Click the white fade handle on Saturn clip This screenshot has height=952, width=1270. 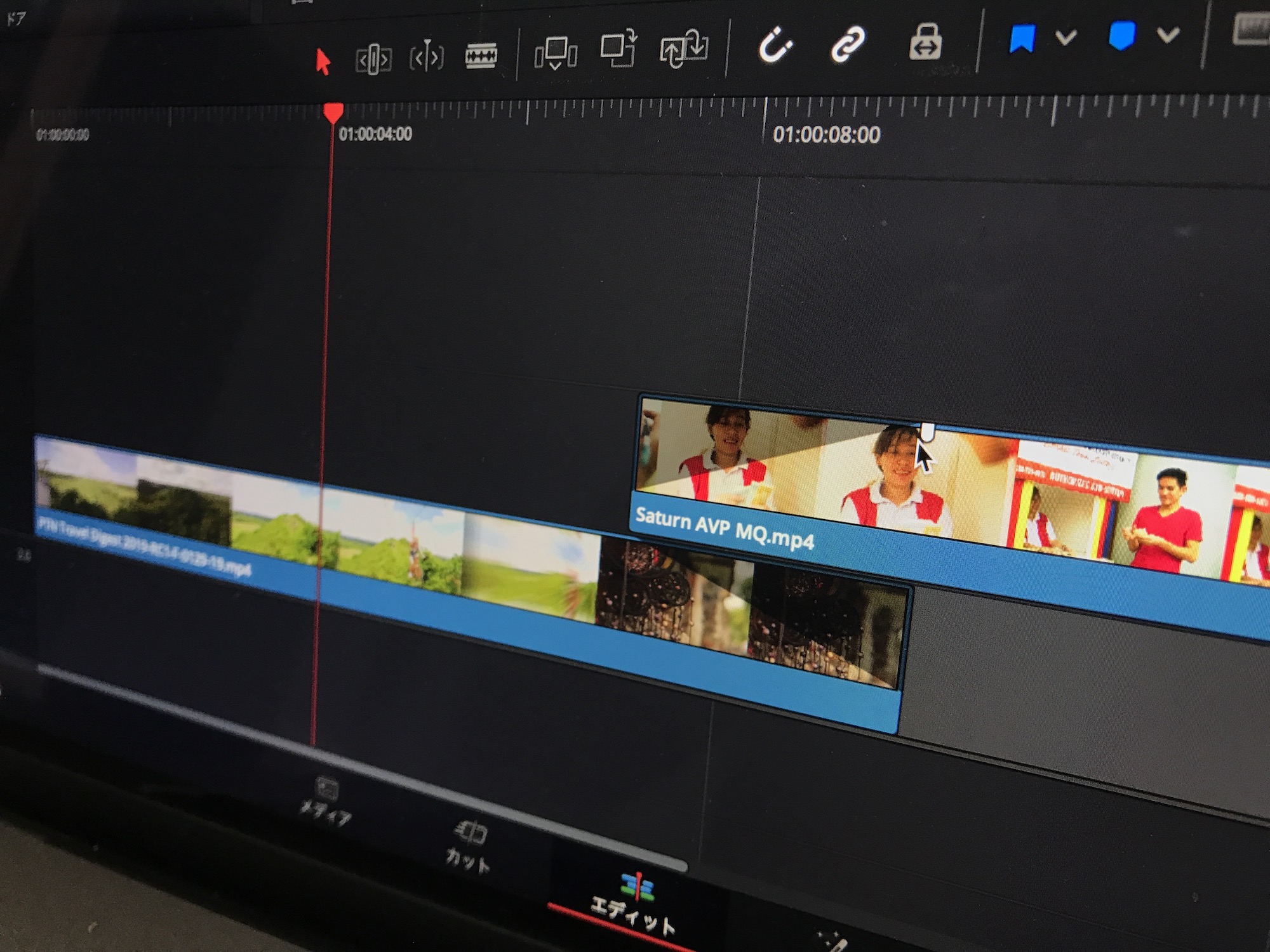point(927,431)
